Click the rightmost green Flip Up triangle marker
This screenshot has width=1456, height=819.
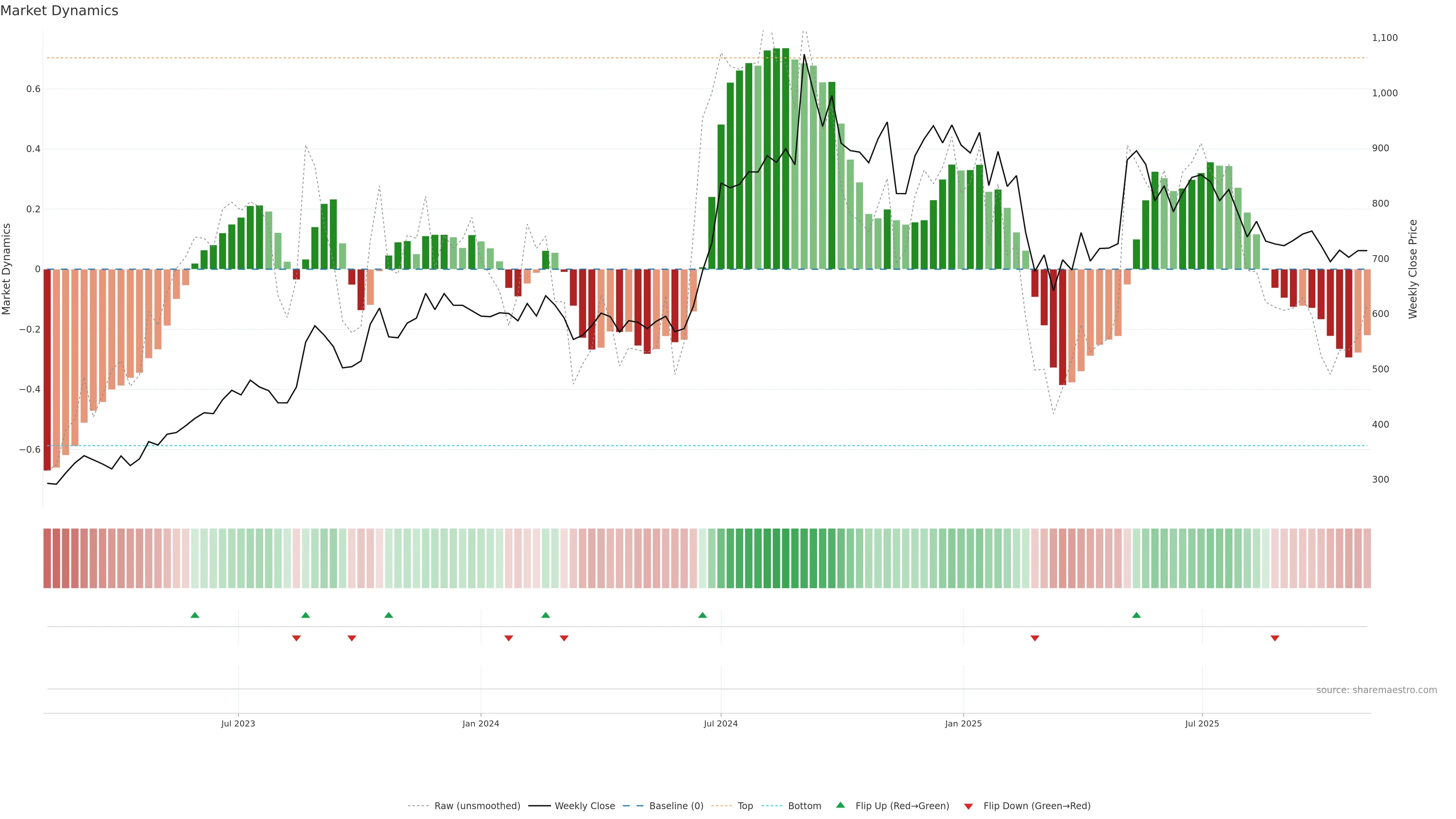pyautogui.click(x=1137, y=615)
